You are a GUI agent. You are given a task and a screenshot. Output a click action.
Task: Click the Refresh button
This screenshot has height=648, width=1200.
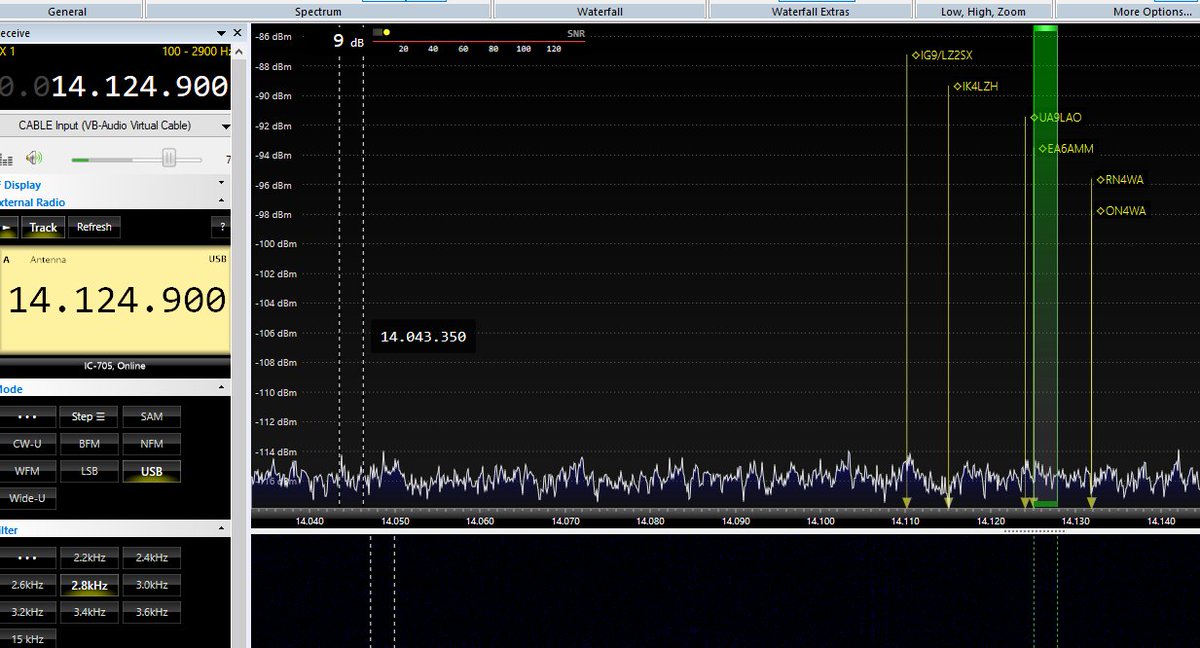95,227
